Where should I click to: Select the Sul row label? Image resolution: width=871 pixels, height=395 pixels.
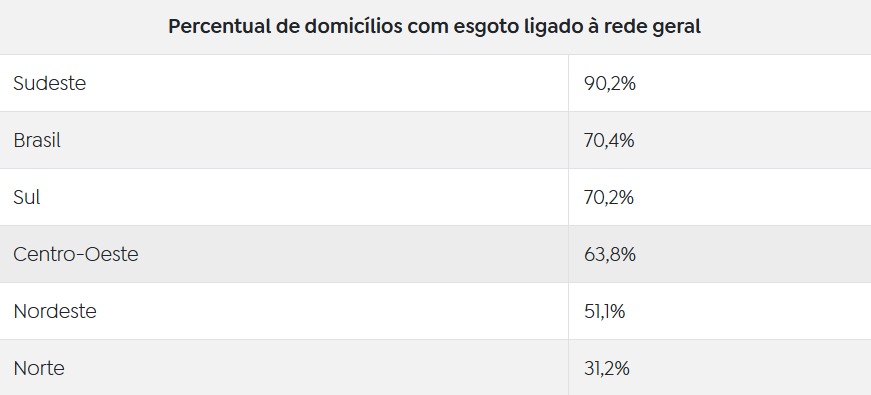pyautogui.click(x=27, y=198)
